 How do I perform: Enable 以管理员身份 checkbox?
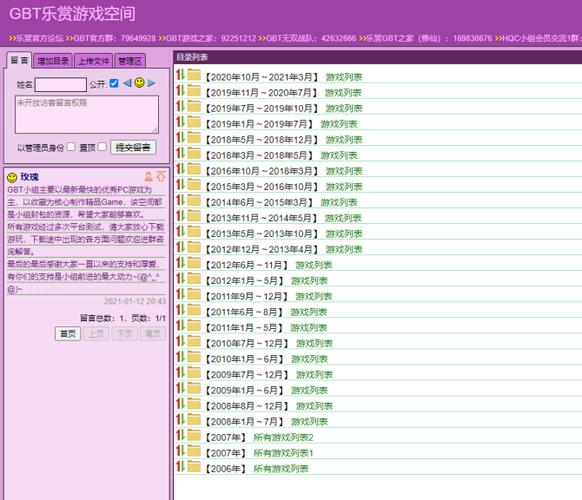71,147
